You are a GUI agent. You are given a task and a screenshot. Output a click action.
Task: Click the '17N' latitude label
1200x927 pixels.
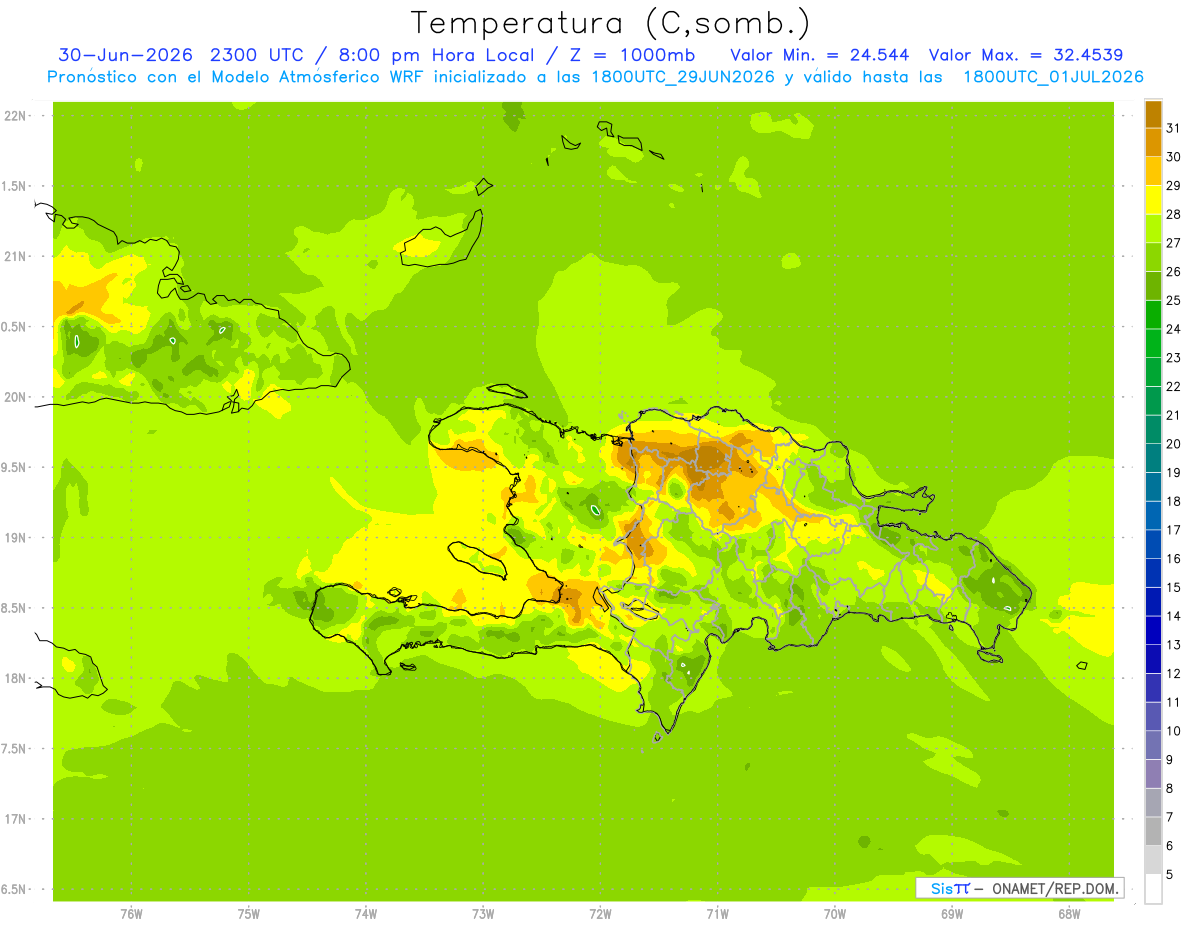pos(16,820)
